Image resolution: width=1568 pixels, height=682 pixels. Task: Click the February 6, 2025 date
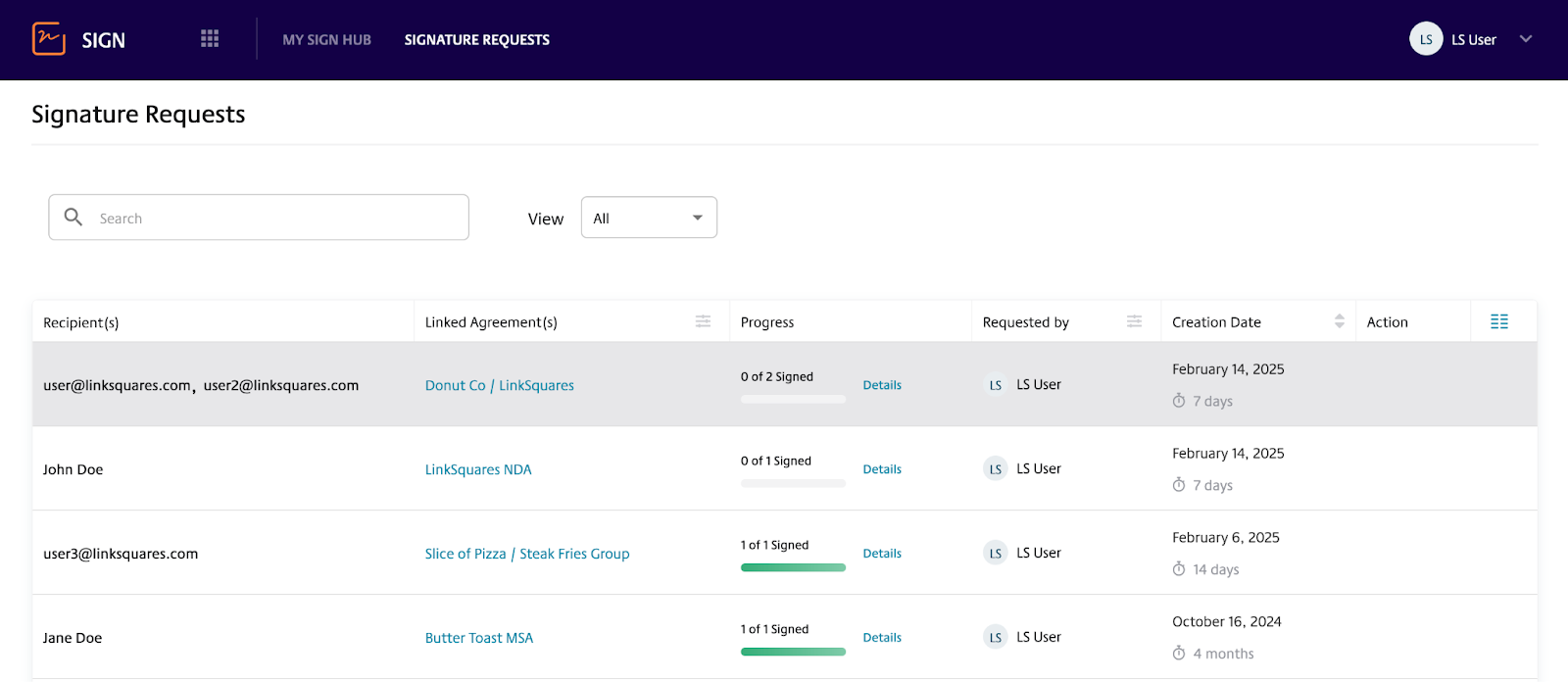[1226, 537]
